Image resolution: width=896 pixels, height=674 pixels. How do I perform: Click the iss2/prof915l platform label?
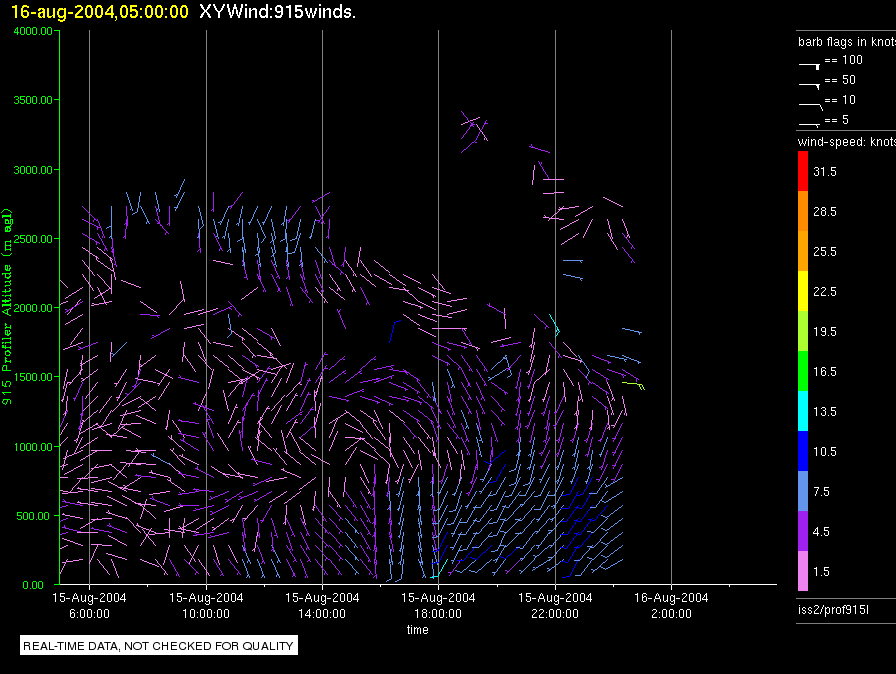click(x=833, y=610)
